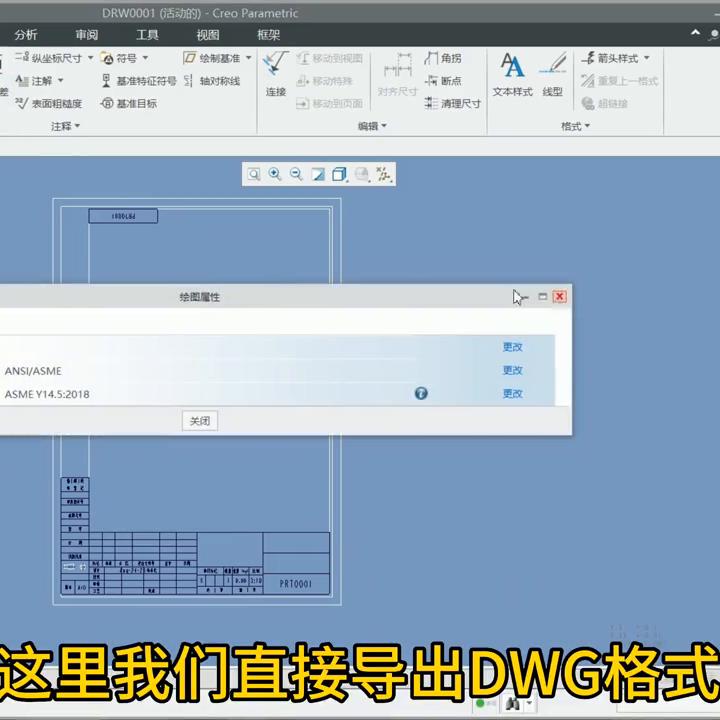Click the 符号 tool
720x720 pixels.
pyautogui.click(x=119, y=58)
